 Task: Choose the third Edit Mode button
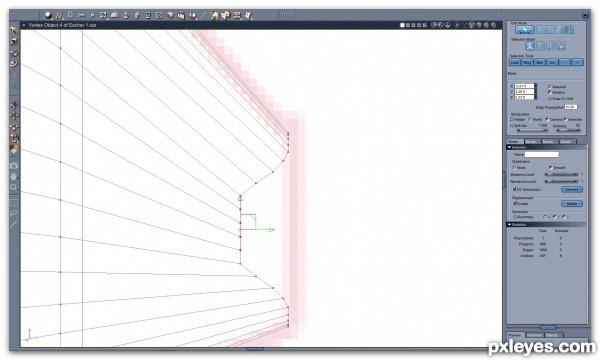[566, 29]
